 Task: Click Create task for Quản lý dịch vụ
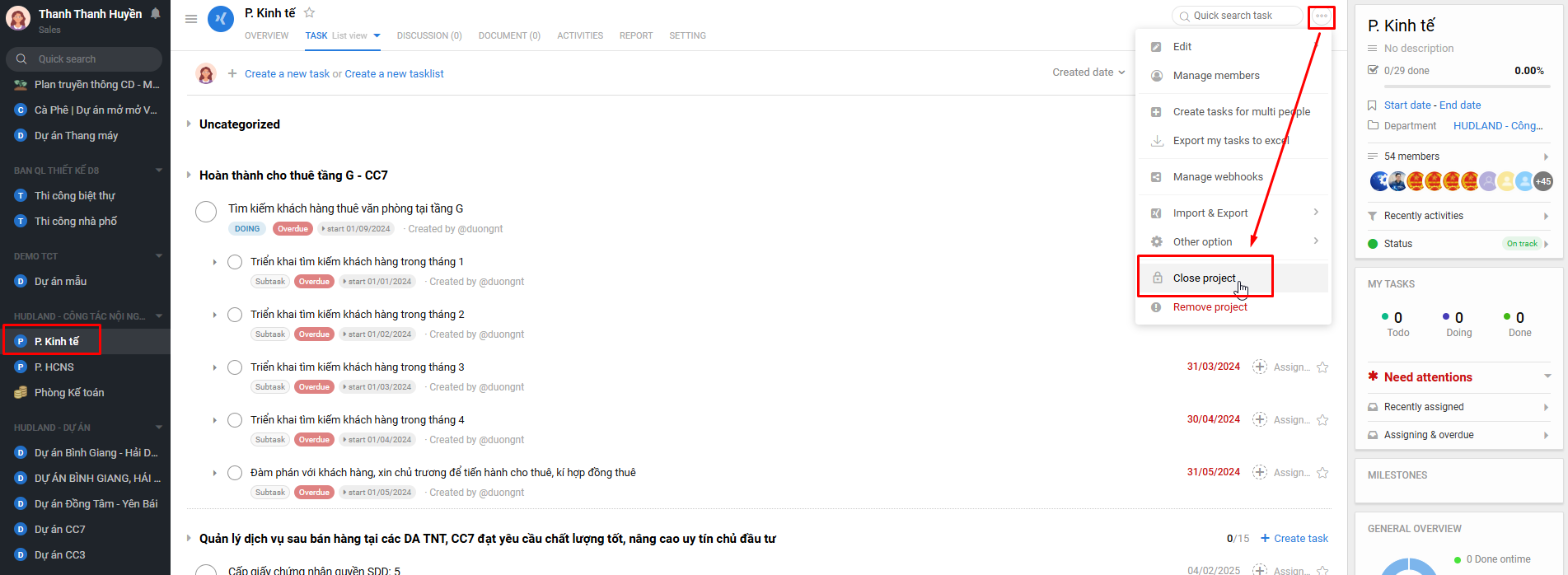click(1294, 538)
